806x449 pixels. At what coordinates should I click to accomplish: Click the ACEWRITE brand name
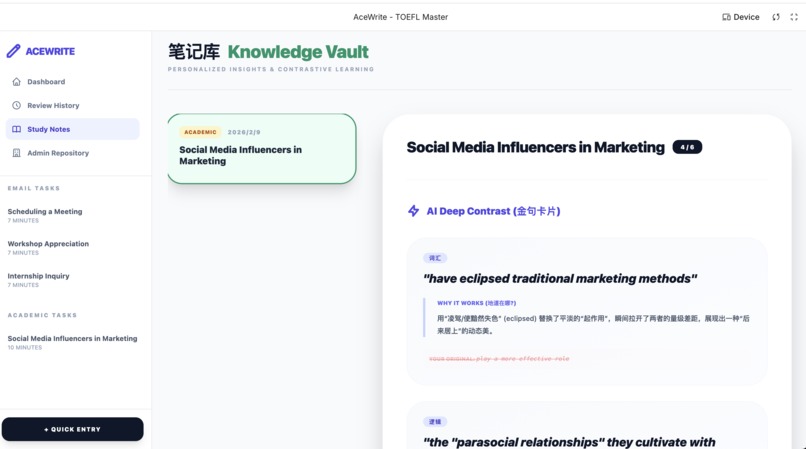[50, 51]
